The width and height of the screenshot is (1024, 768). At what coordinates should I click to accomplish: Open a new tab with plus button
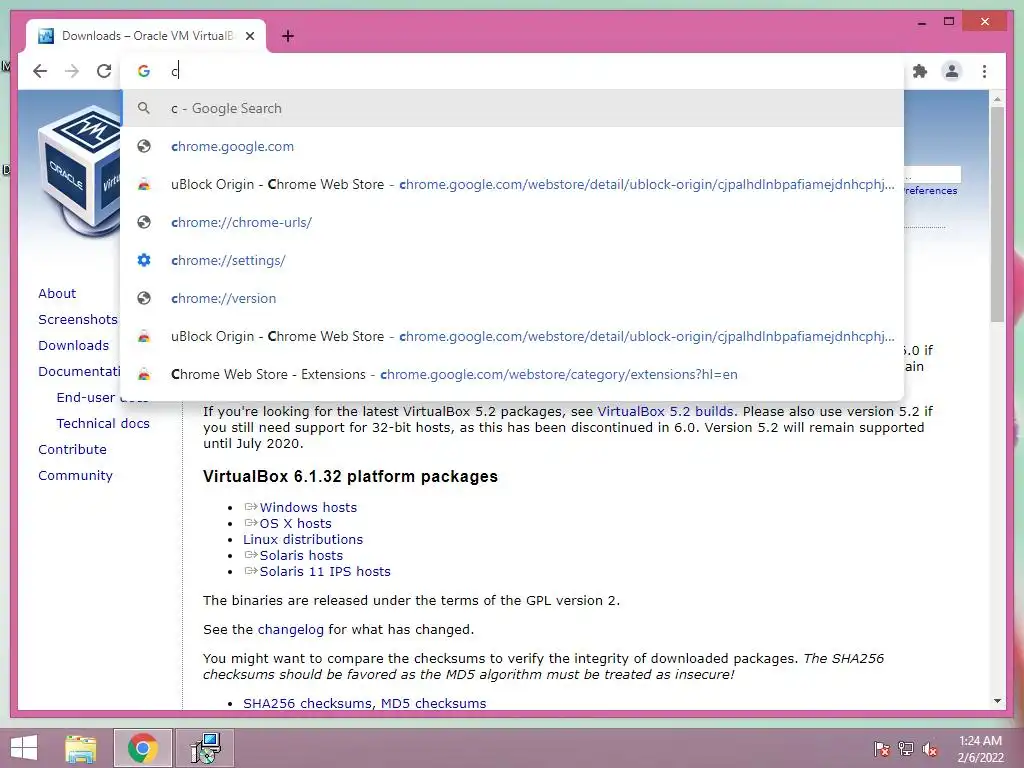pos(287,36)
